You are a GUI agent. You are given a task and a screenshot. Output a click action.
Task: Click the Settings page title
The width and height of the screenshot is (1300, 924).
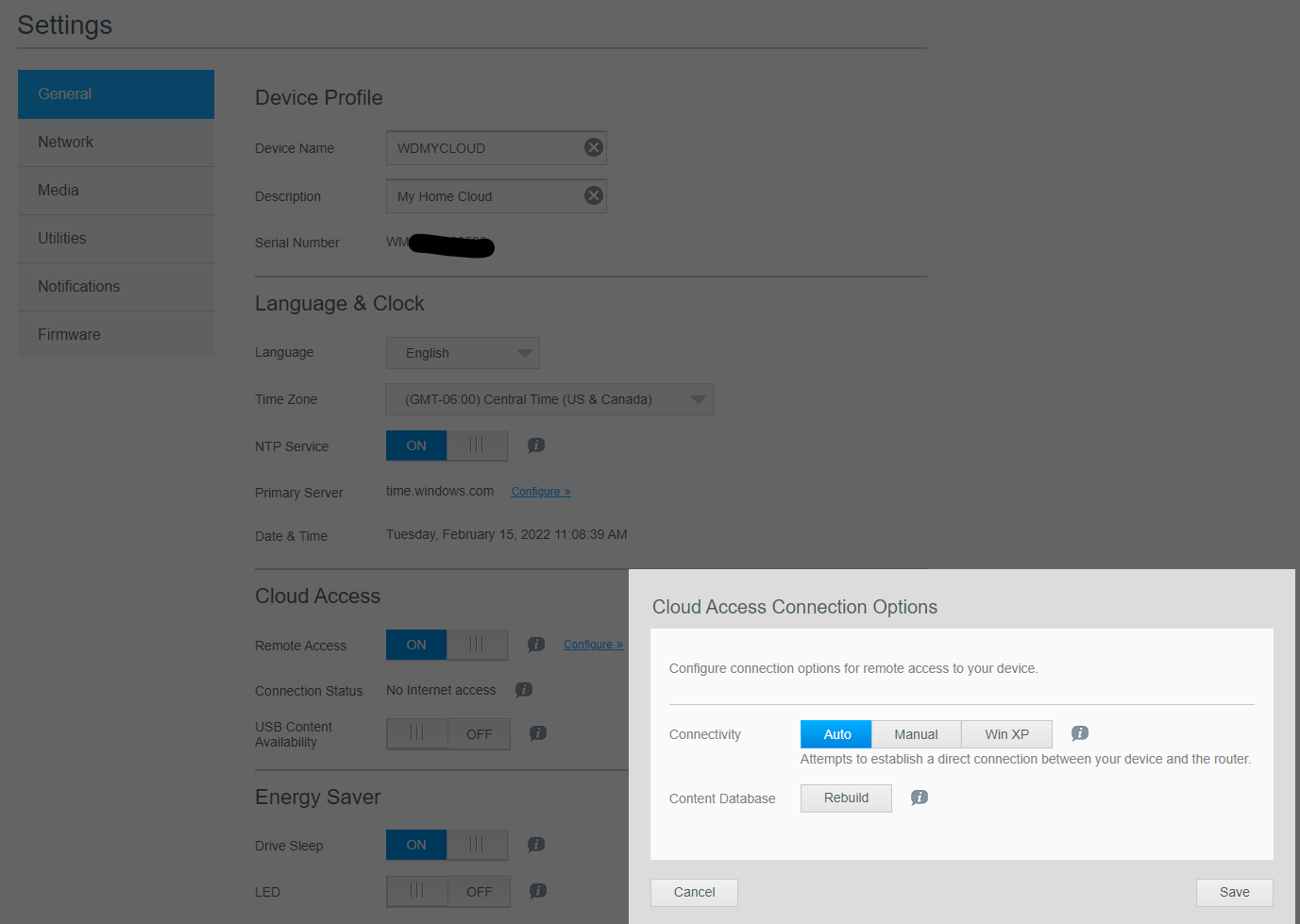click(x=65, y=25)
